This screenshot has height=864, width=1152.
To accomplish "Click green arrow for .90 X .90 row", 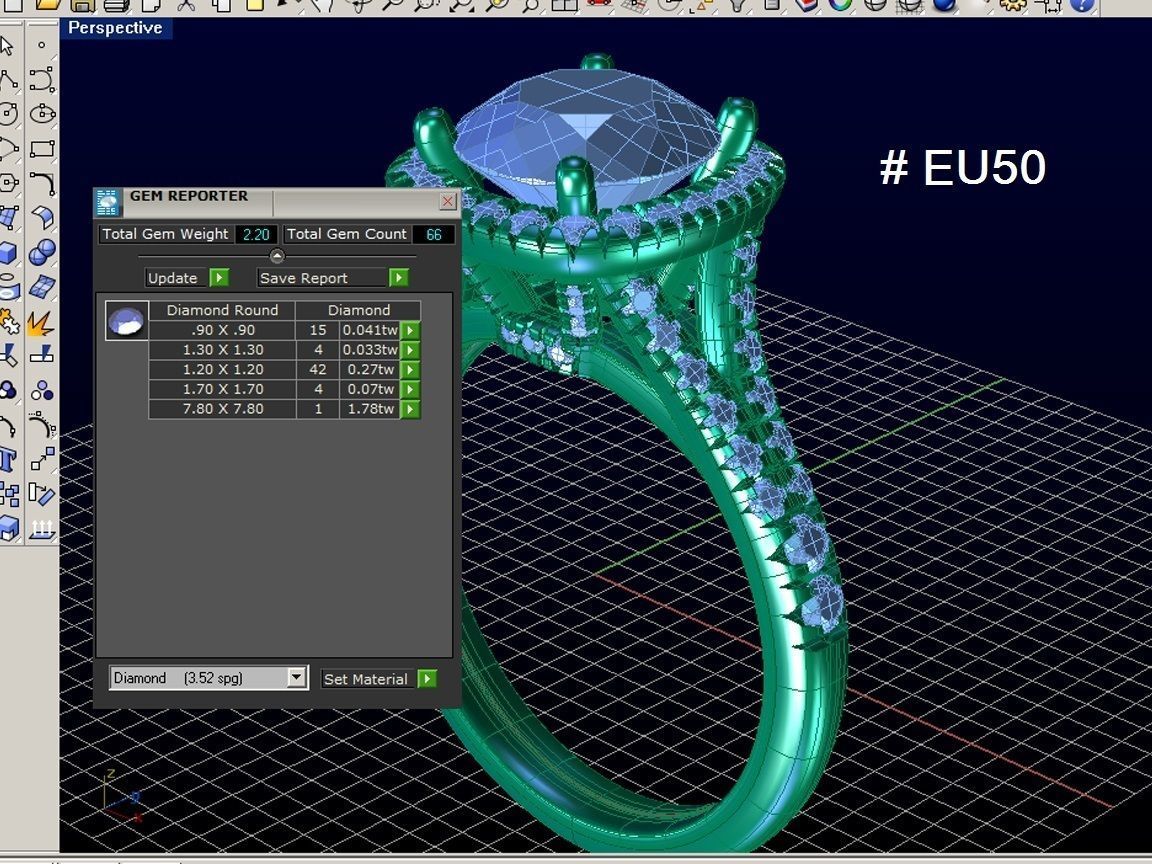I will click(410, 331).
